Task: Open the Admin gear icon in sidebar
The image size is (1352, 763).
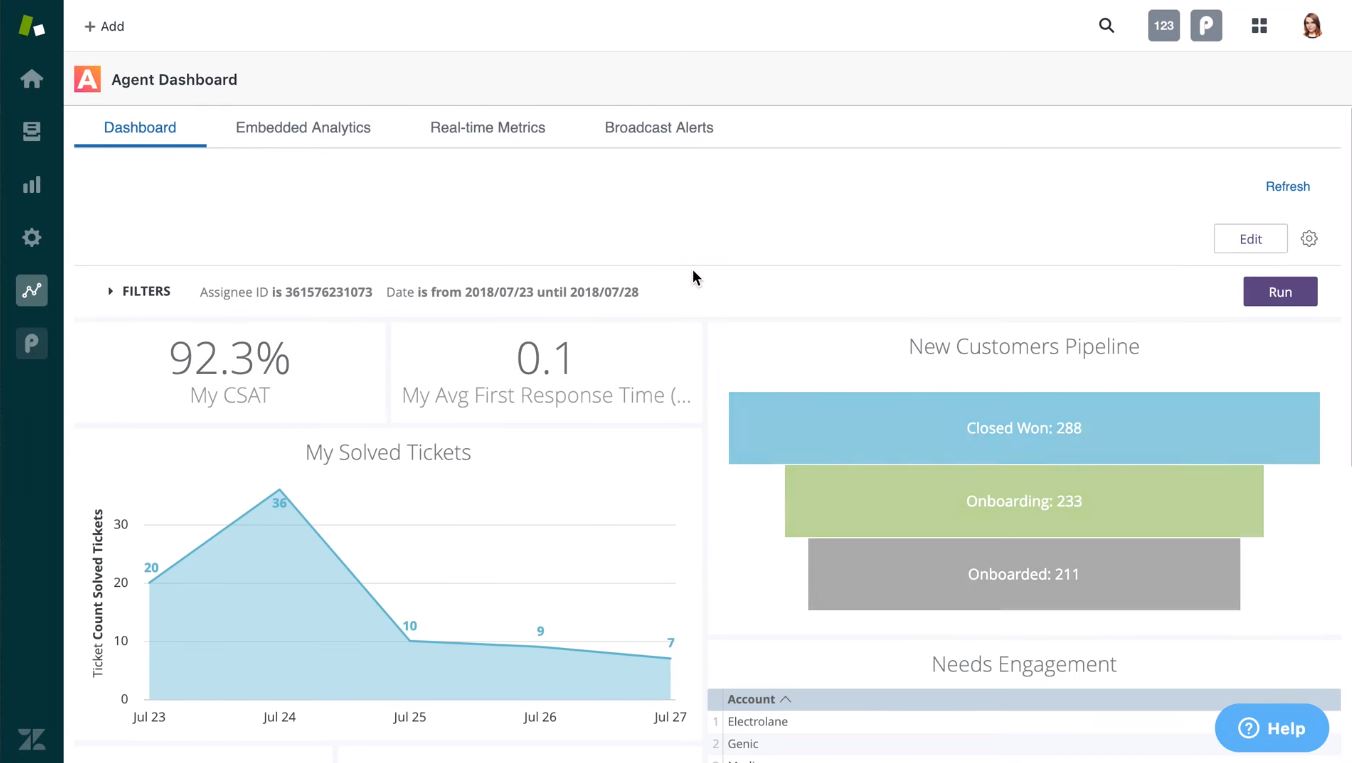Action: click(x=31, y=238)
